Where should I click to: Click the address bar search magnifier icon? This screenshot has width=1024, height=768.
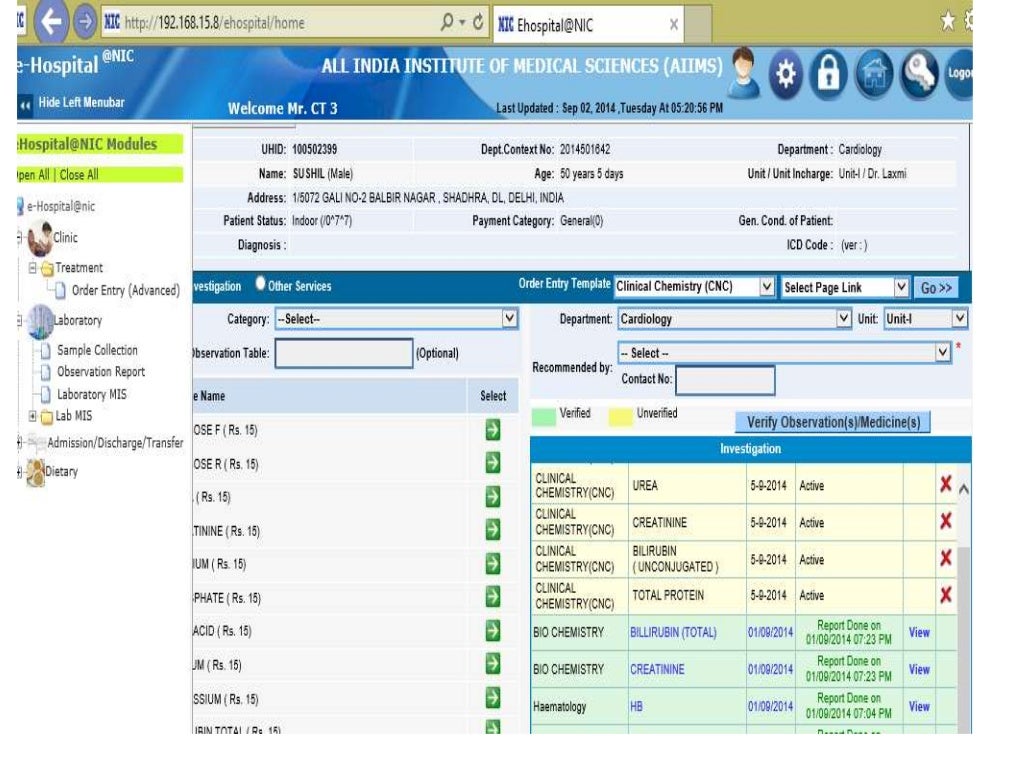[x=447, y=22]
